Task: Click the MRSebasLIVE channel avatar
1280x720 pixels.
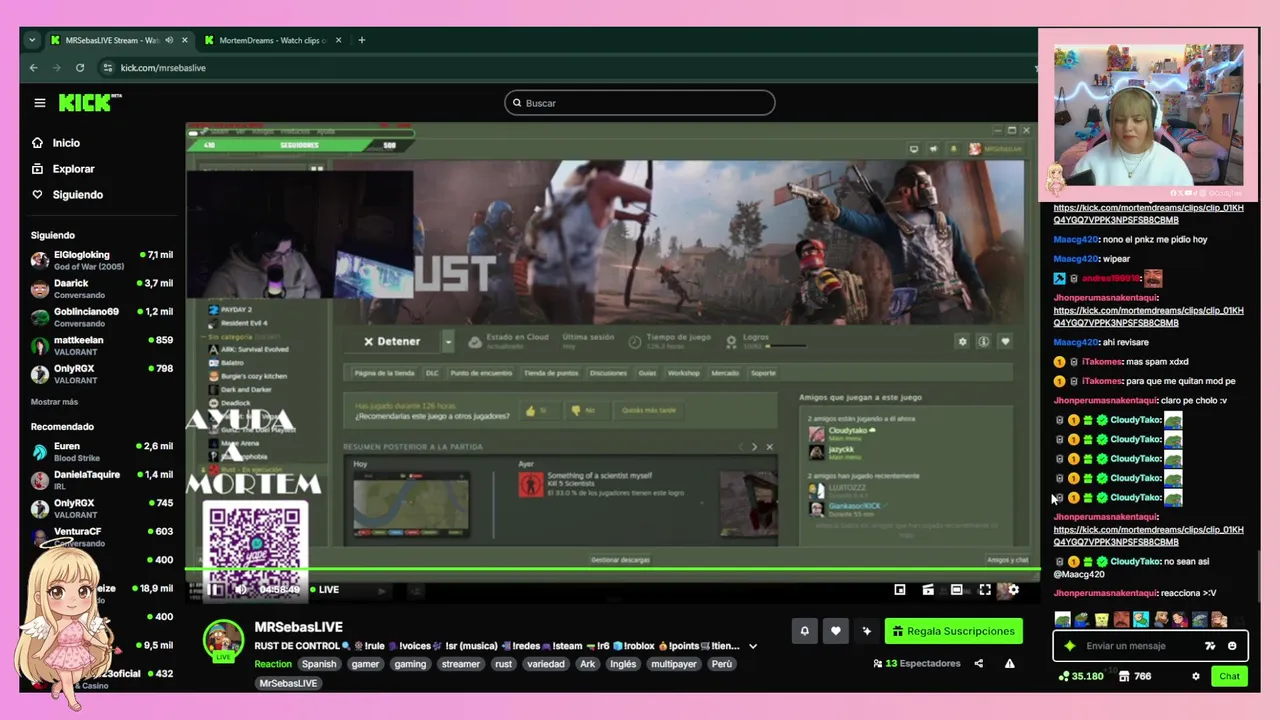Action: [x=223, y=640]
